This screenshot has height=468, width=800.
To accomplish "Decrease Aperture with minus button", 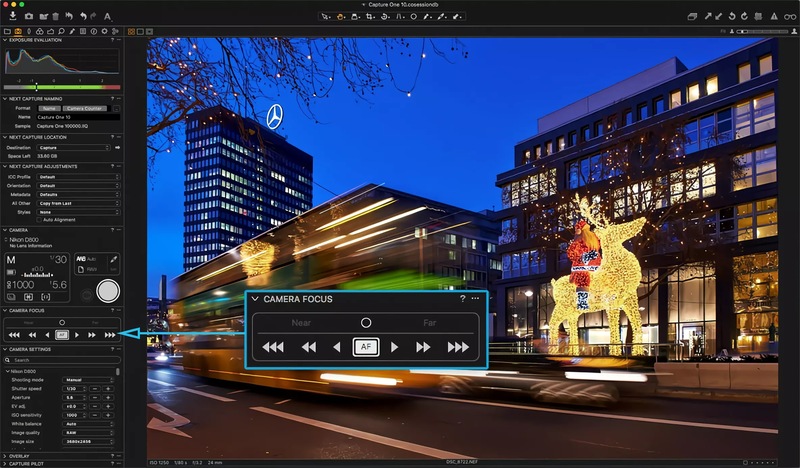I will (x=95, y=398).
